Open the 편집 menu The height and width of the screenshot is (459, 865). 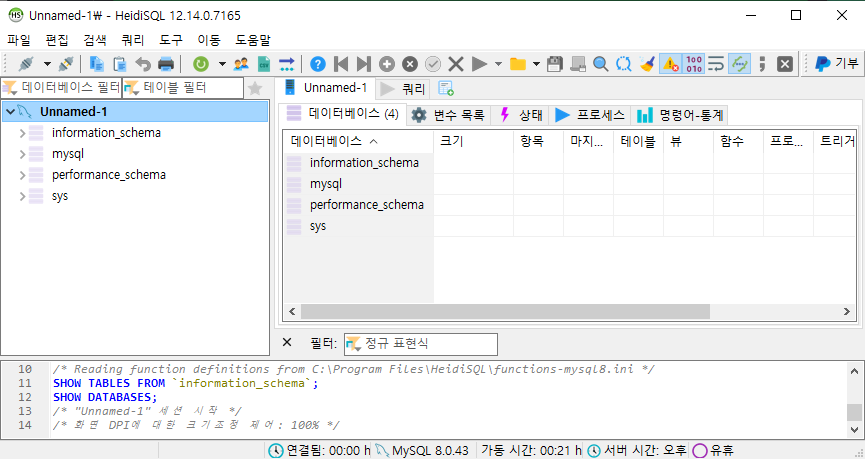57,40
